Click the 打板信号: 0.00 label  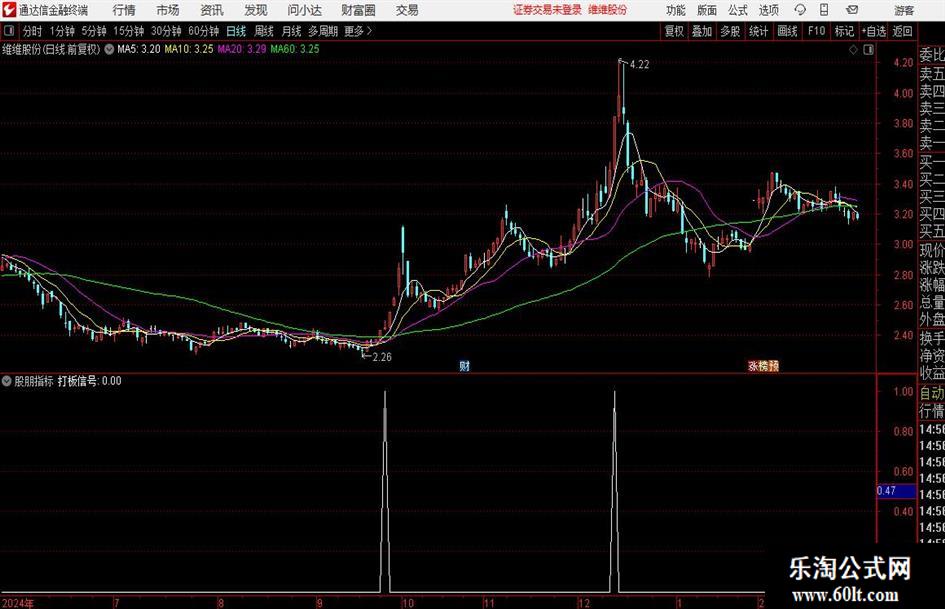pos(89,381)
